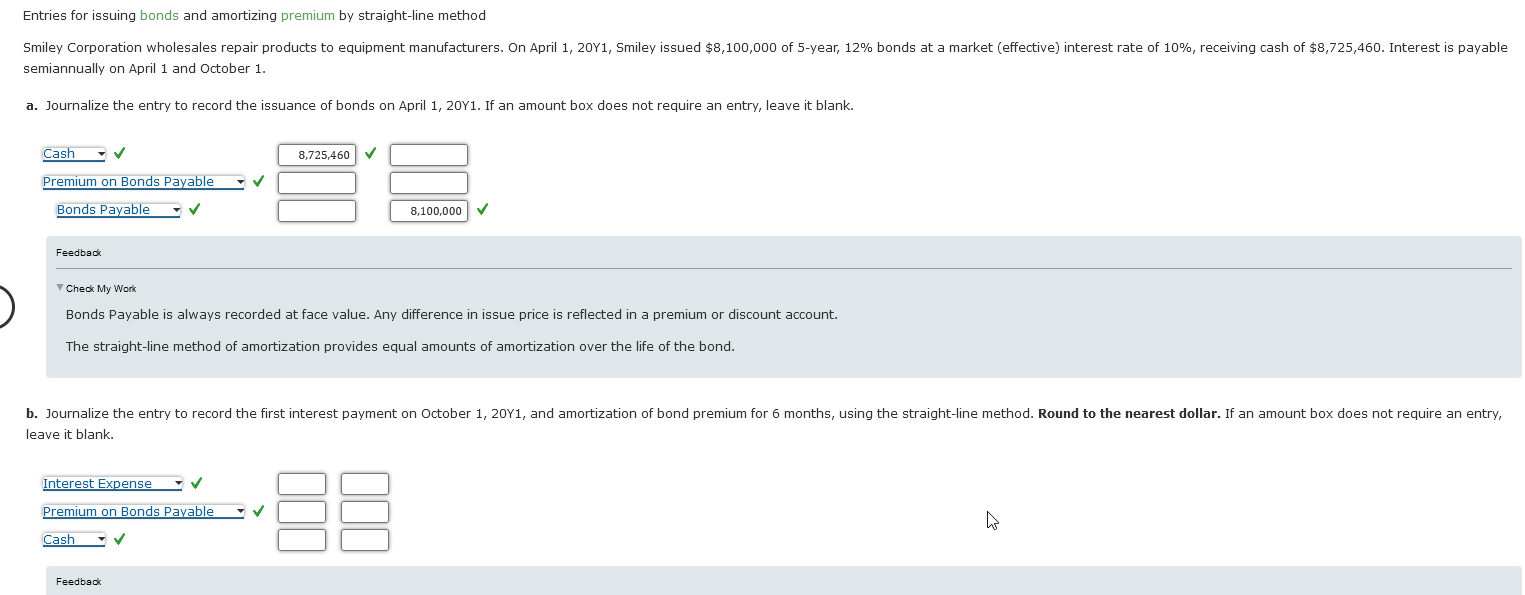Select the Feedback header under part b
The image size is (1525, 595).
click(x=78, y=581)
